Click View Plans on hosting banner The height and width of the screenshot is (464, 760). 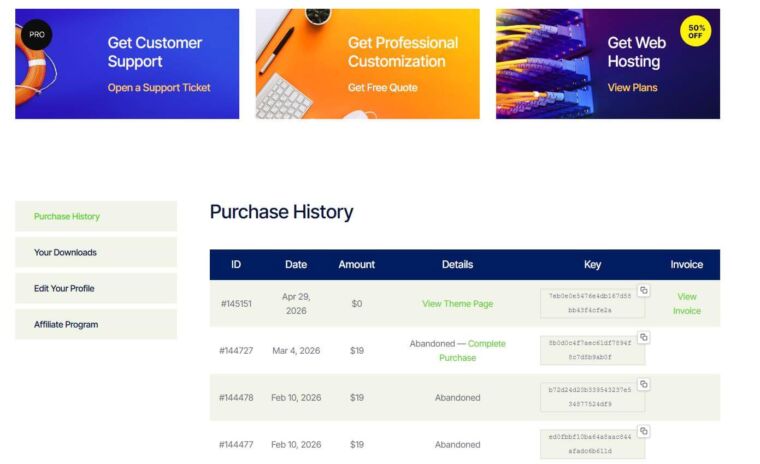point(633,88)
